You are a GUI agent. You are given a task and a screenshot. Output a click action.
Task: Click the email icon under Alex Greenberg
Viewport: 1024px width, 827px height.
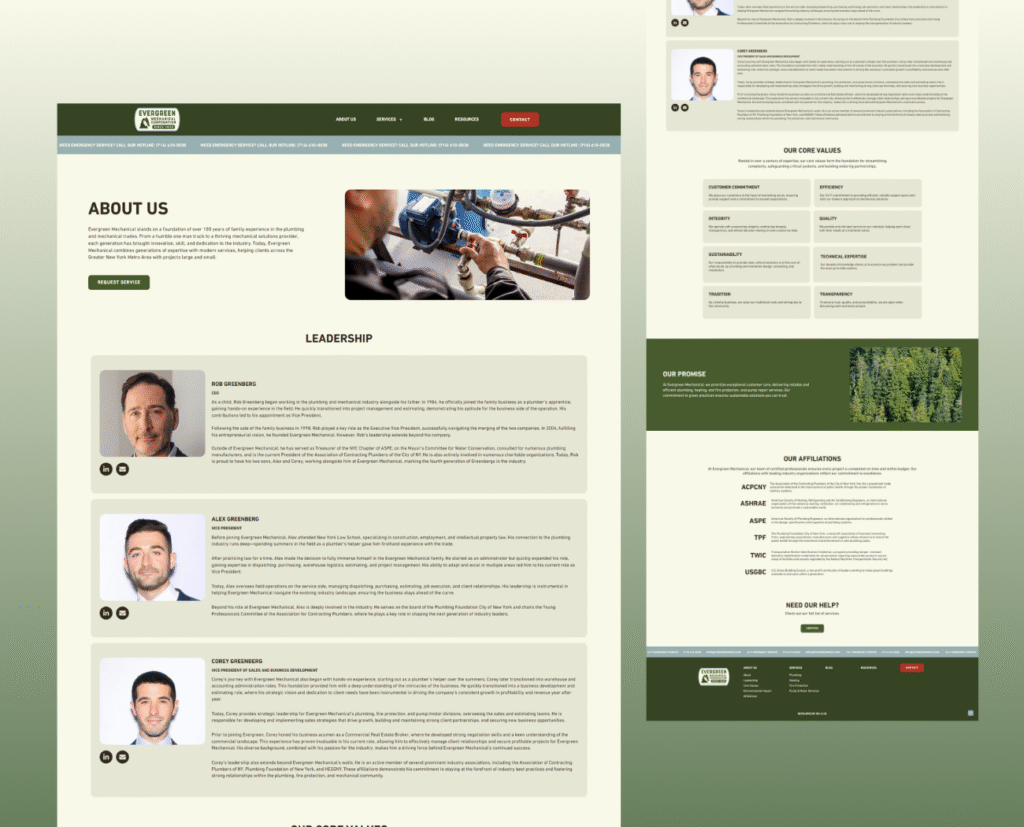(x=122, y=613)
